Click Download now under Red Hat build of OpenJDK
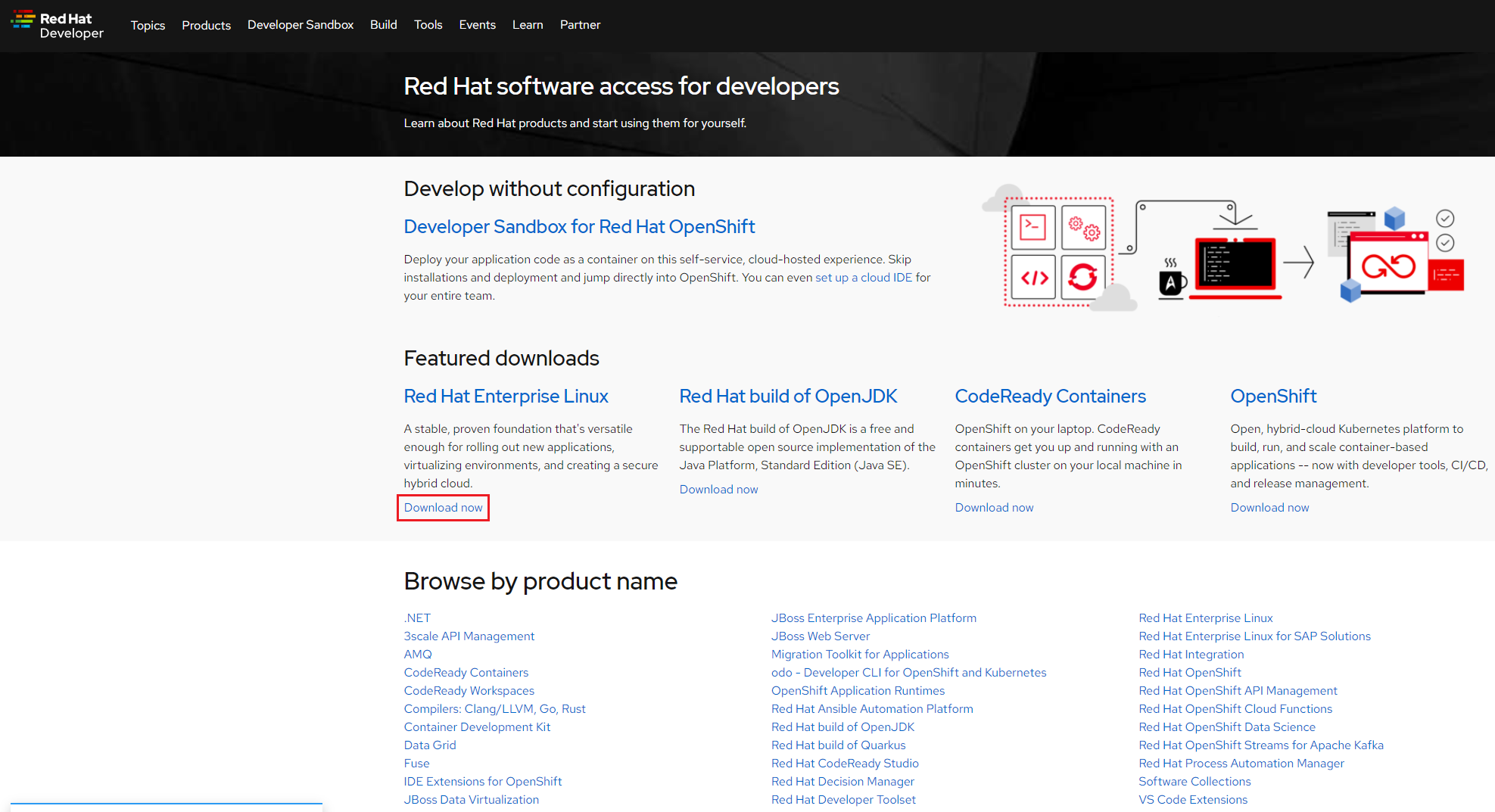1495x812 pixels. [718, 490]
